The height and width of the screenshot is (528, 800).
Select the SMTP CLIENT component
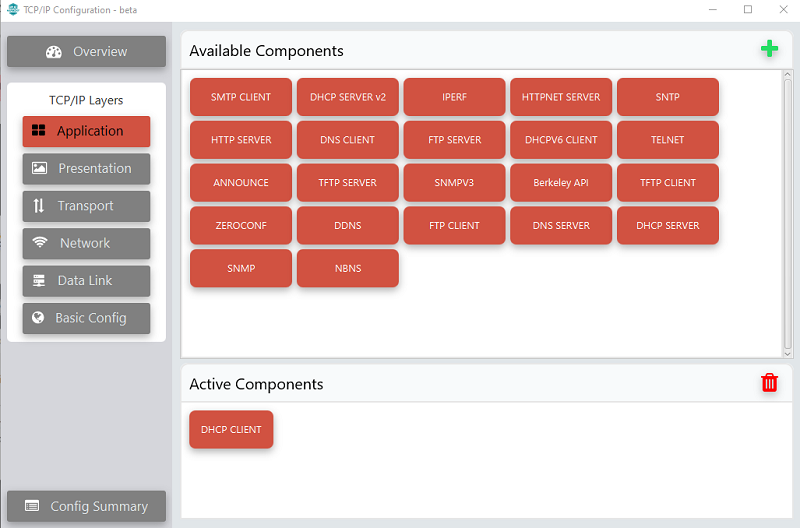(241, 97)
